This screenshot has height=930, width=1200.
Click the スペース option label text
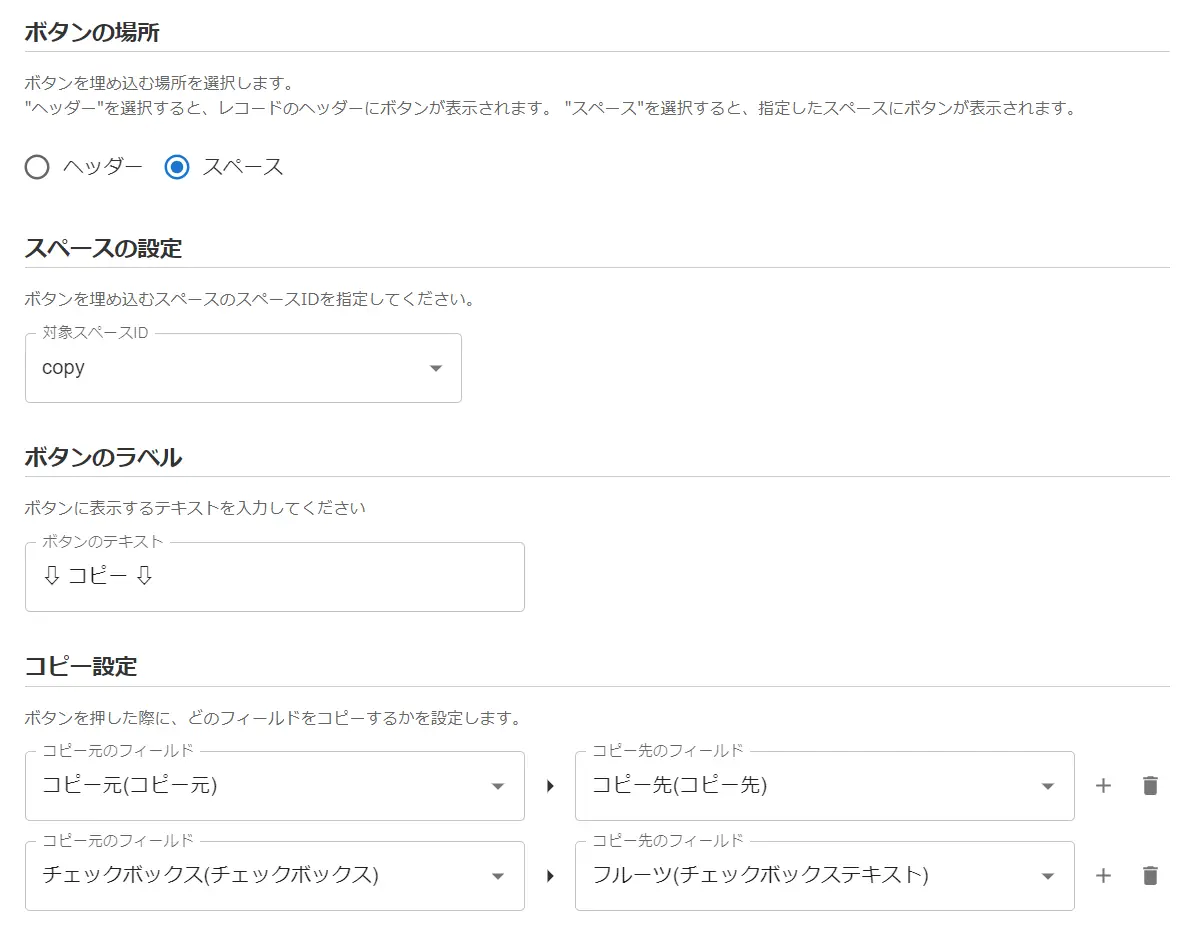click(243, 167)
